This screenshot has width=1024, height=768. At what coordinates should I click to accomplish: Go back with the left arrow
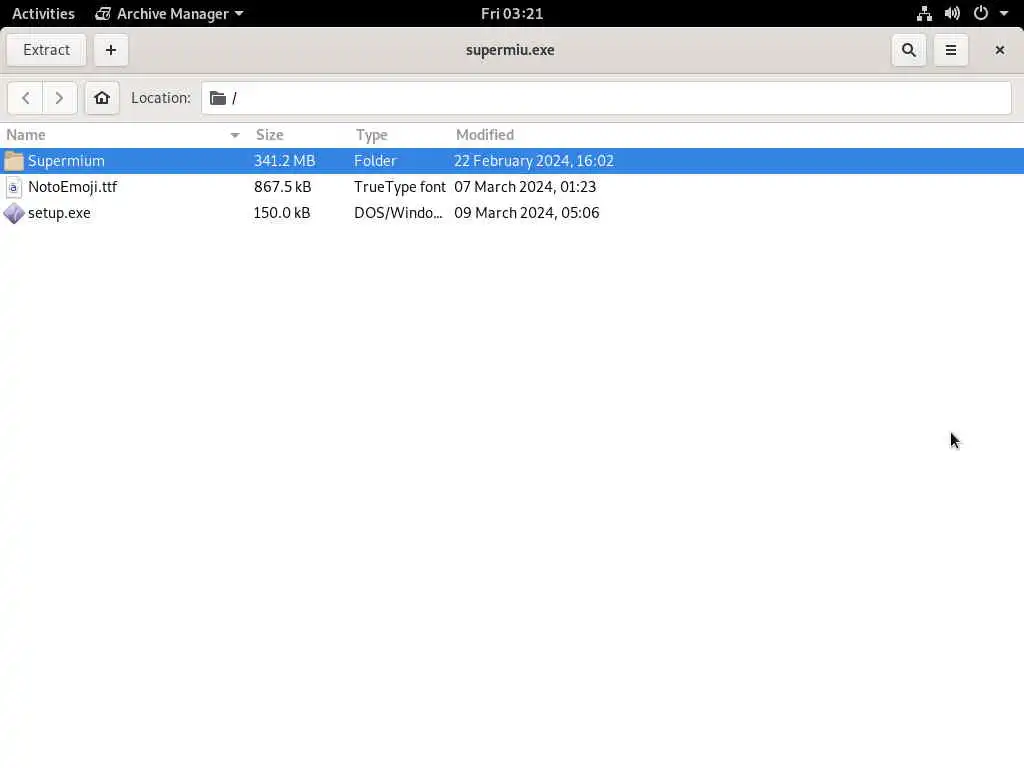[25, 98]
